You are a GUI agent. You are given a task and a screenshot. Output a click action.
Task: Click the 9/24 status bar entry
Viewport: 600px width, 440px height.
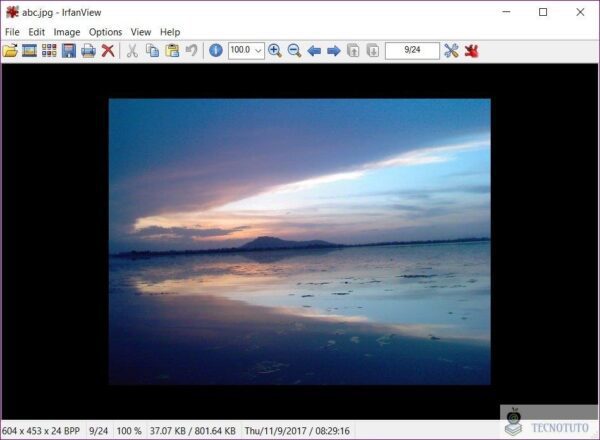pos(98,431)
